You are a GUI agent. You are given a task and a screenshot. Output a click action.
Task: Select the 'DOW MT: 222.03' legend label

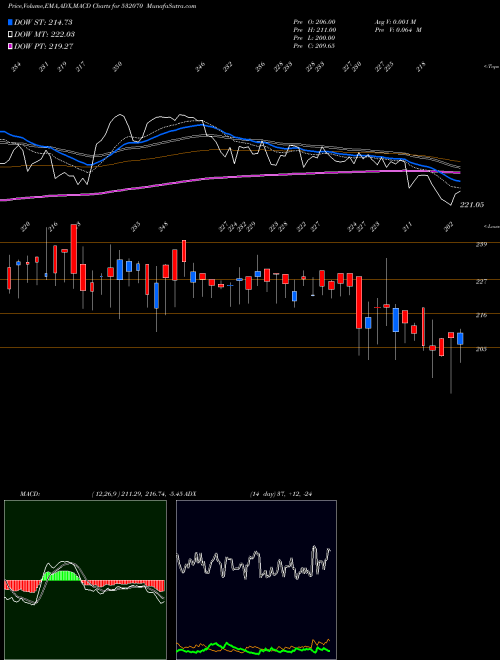tap(44, 34)
